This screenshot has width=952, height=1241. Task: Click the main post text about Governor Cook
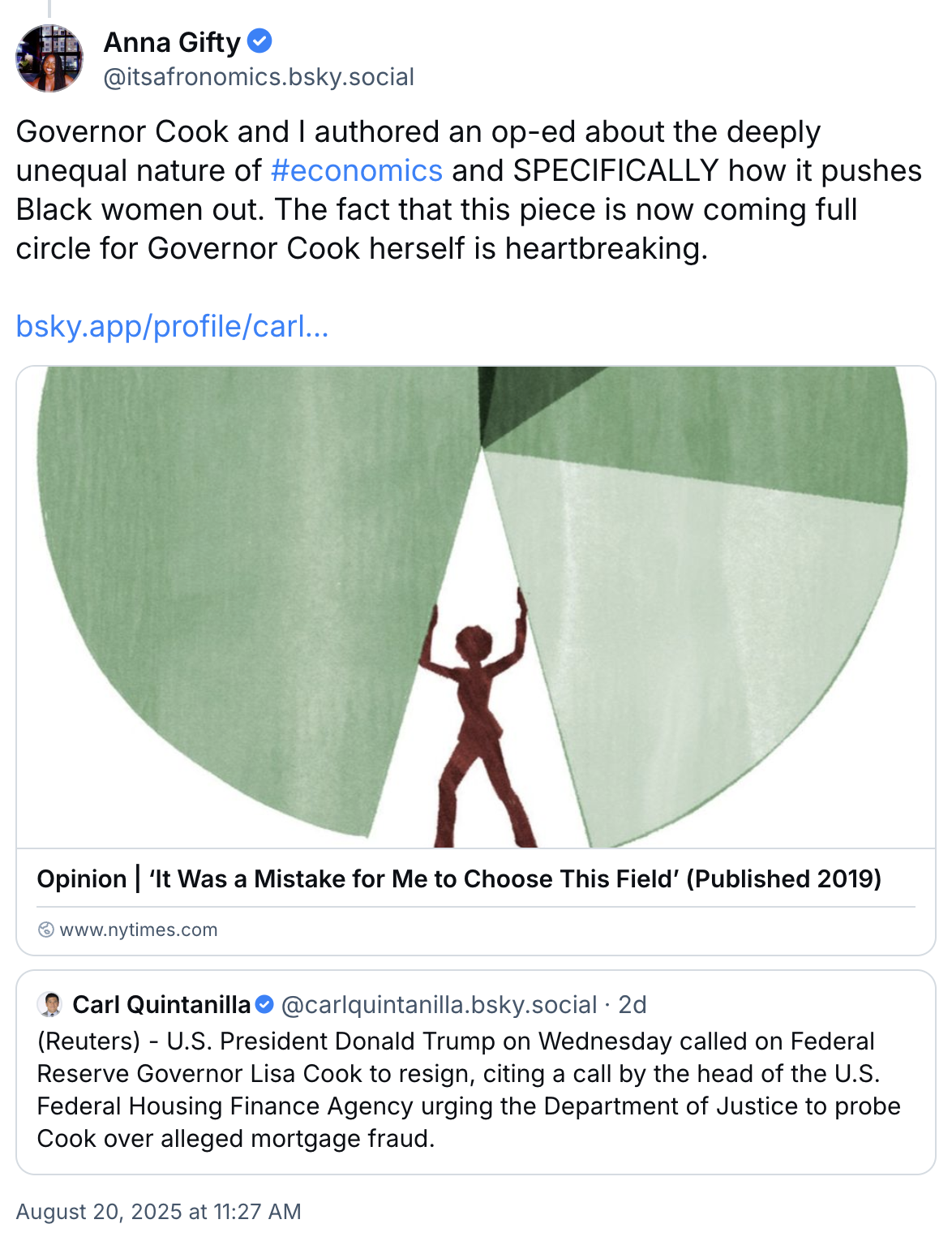[469, 191]
